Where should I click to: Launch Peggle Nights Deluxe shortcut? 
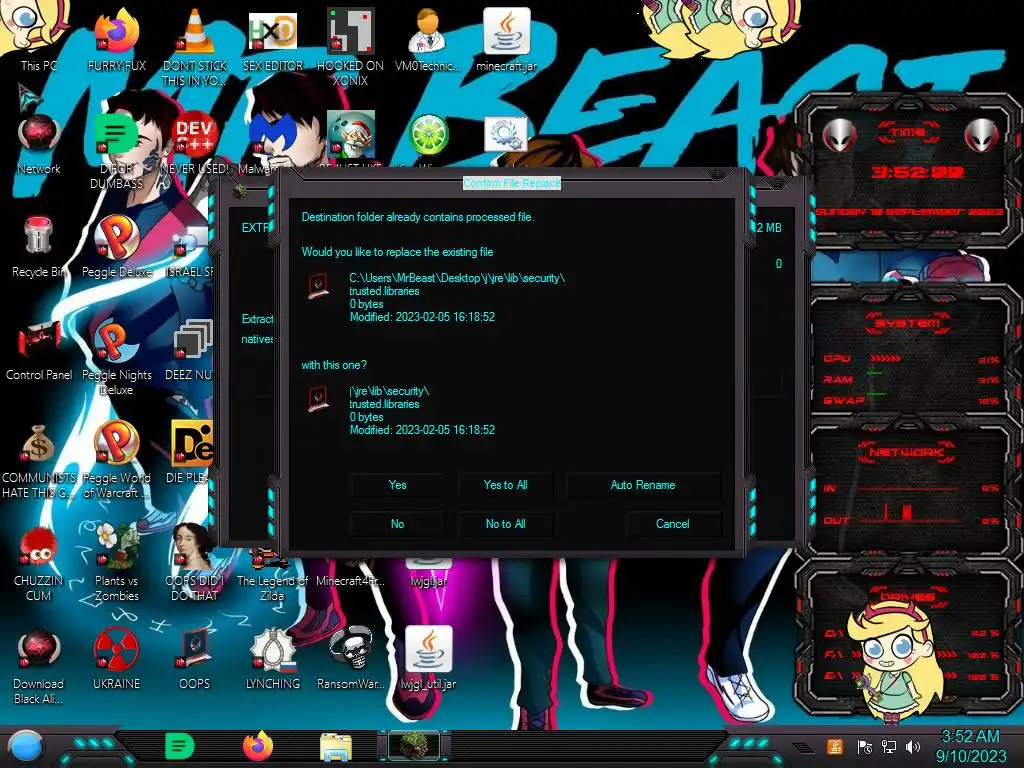tap(116, 357)
